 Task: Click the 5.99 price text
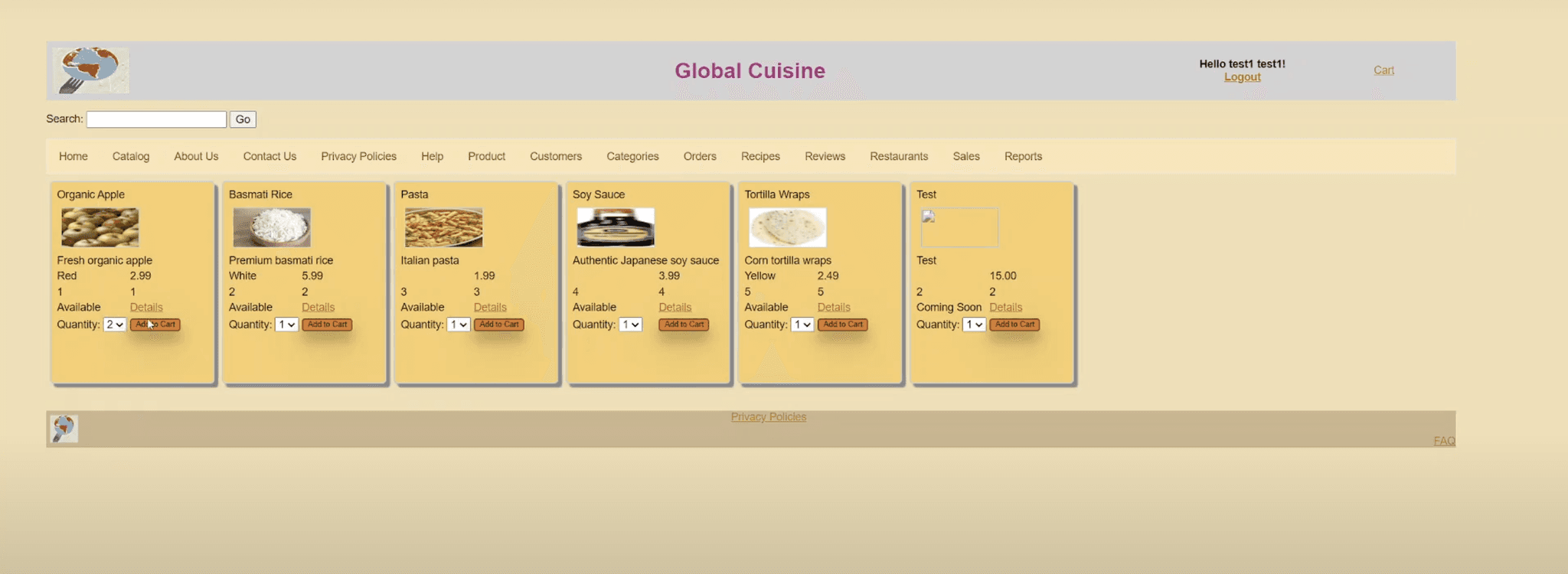pos(312,276)
